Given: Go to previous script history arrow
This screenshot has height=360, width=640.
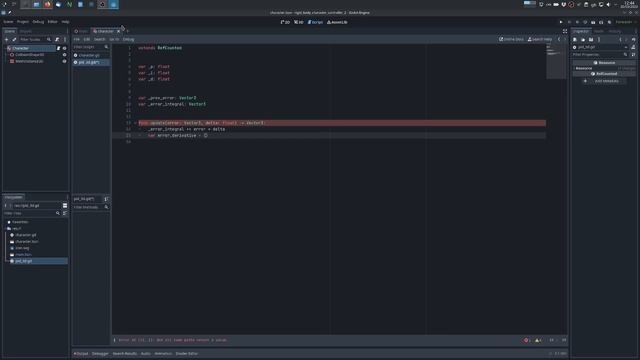Looking at the screenshot, I should click(x=559, y=39).
